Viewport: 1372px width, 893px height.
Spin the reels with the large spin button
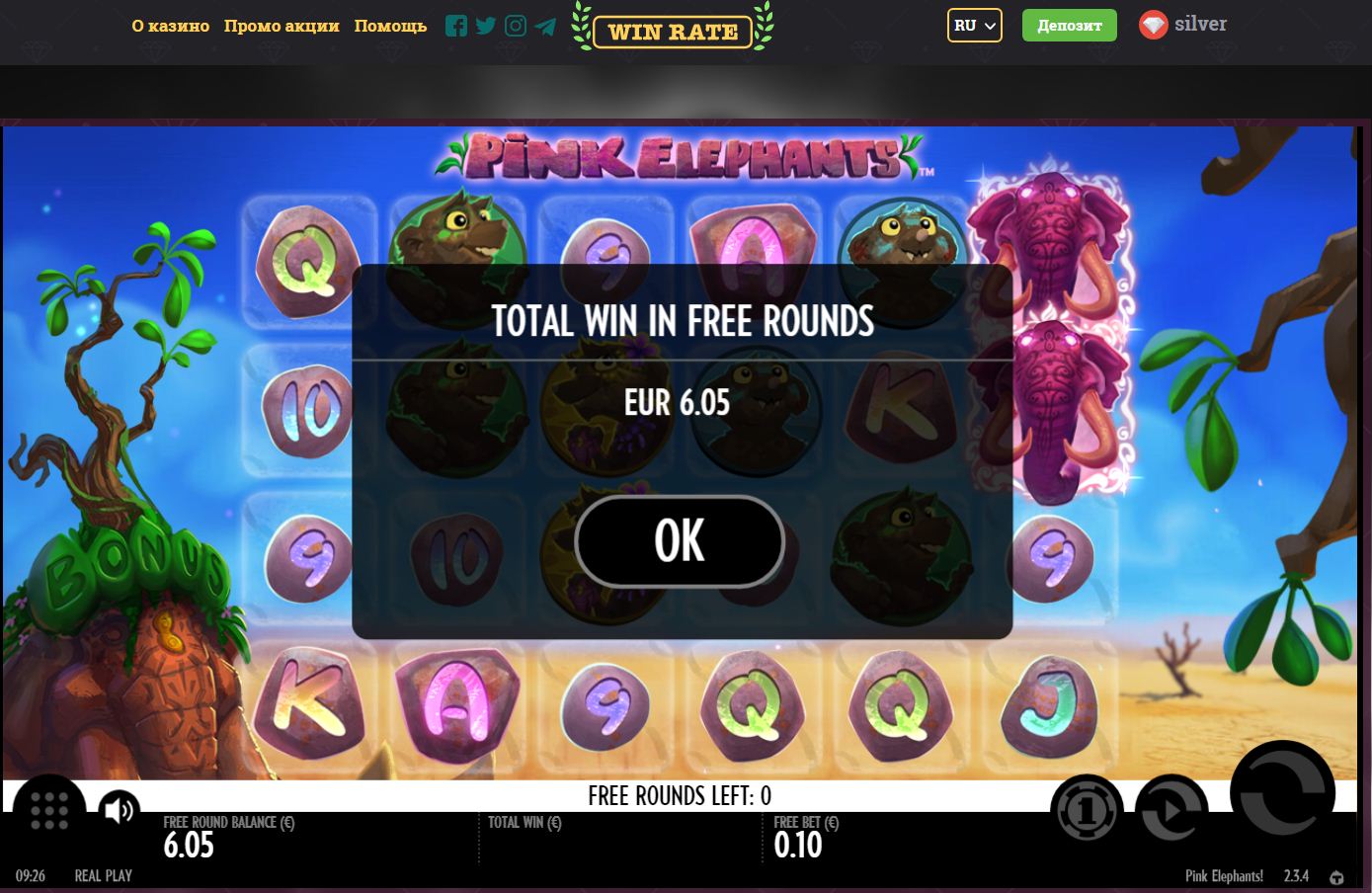click(1283, 792)
